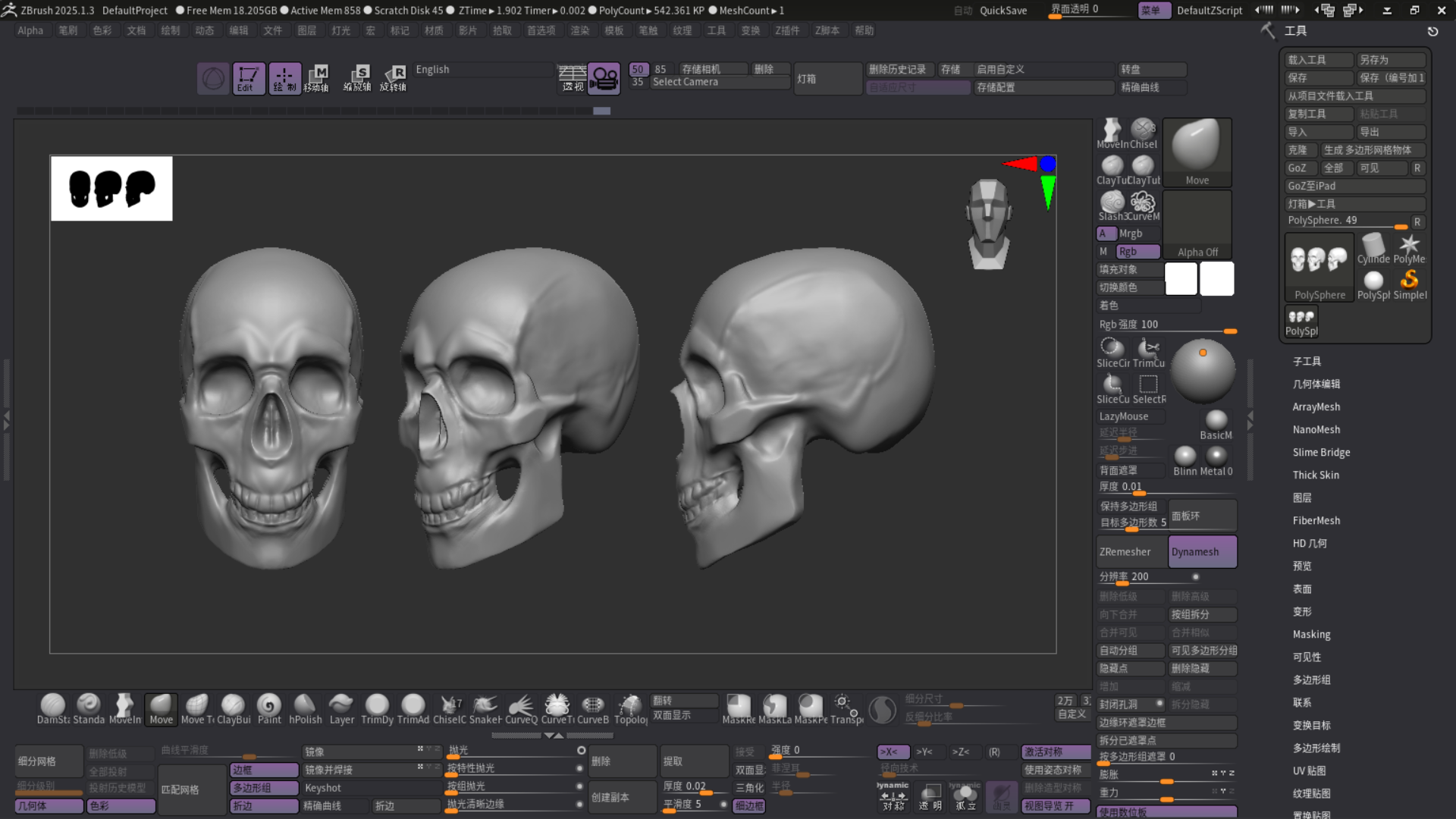The image size is (1456, 819).
Task: Expand the UV 贴图 section
Action: [x=1310, y=770]
